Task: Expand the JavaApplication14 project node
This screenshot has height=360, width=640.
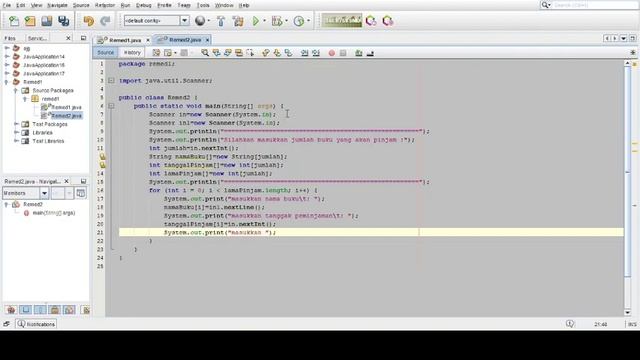Action: point(7,57)
